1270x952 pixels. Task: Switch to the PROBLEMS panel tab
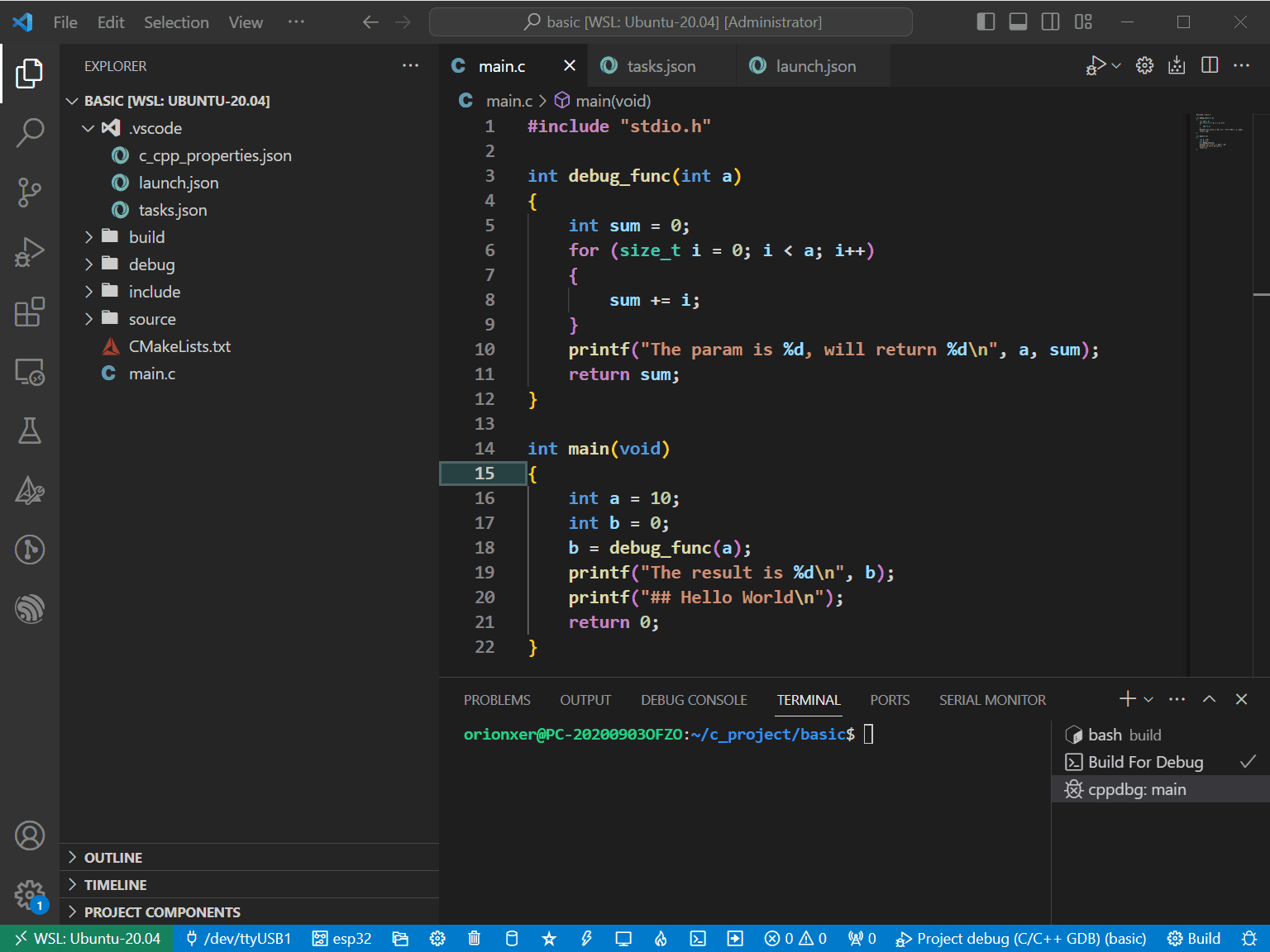click(497, 700)
